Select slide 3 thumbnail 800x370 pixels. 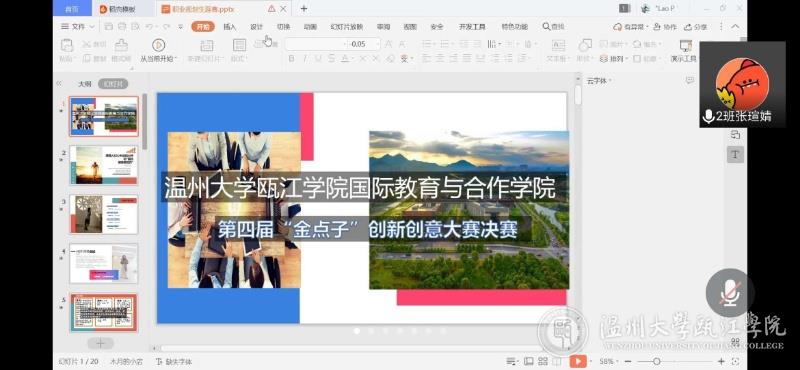pos(104,214)
